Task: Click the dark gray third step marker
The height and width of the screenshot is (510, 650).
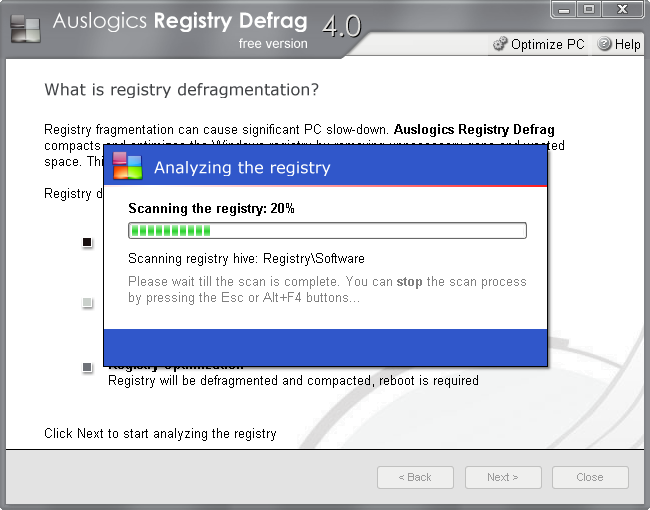Action: 87,367
